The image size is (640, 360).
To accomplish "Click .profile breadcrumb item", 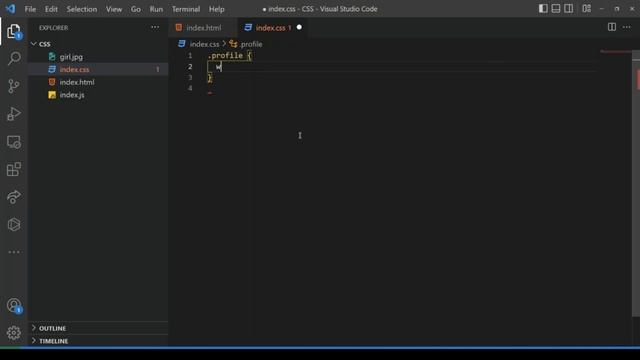I will tap(251, 44).
